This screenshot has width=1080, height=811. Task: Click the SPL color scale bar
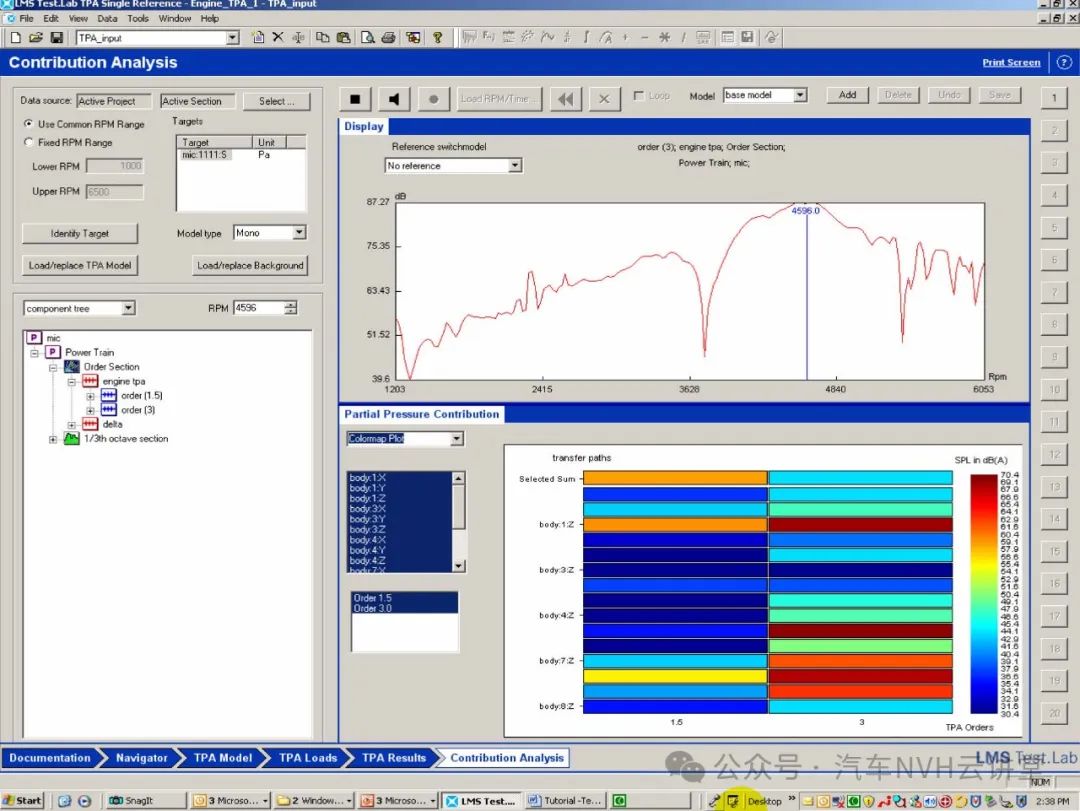click(x=984, y=593)
